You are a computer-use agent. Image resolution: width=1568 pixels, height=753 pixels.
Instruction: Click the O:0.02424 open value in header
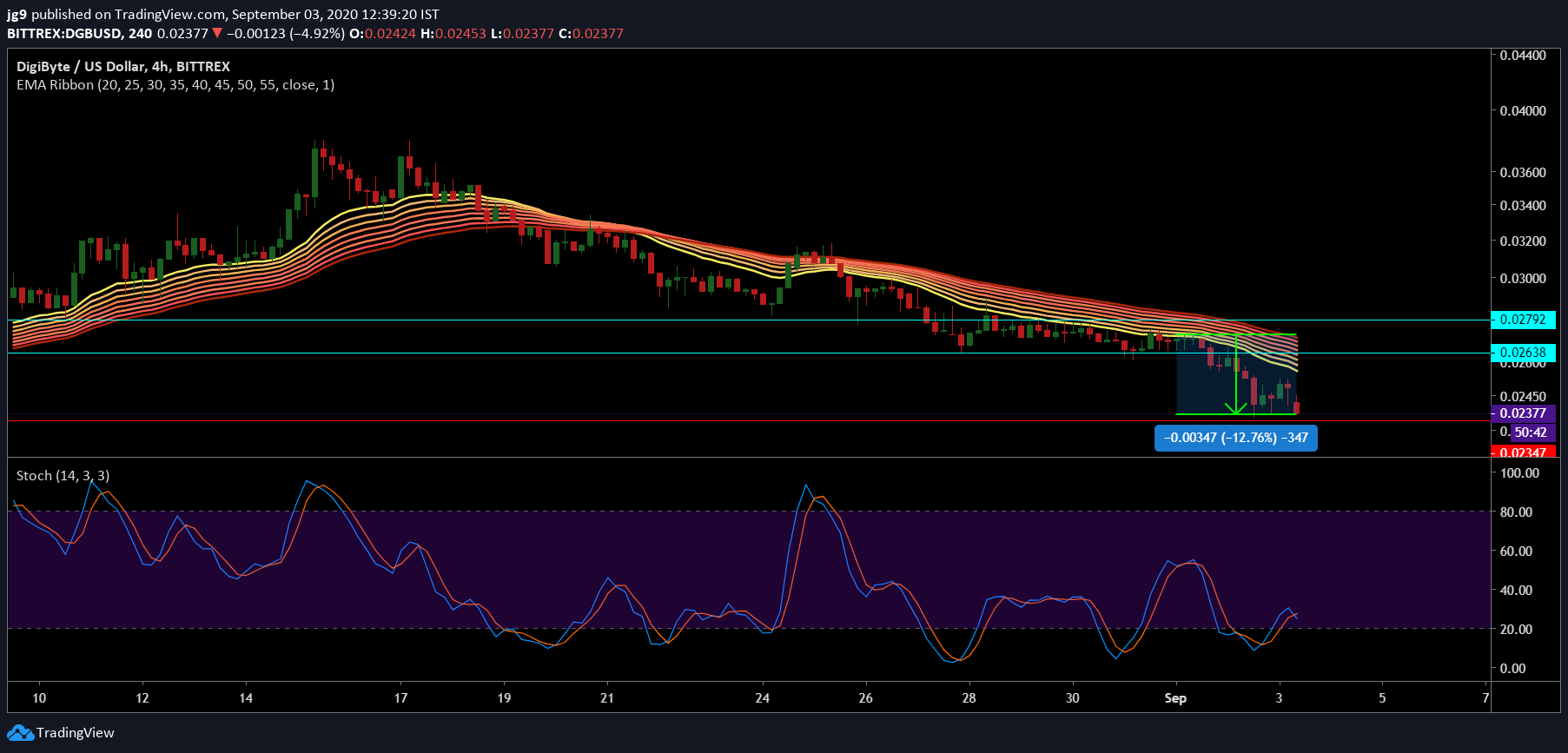[x=382, y=34]
